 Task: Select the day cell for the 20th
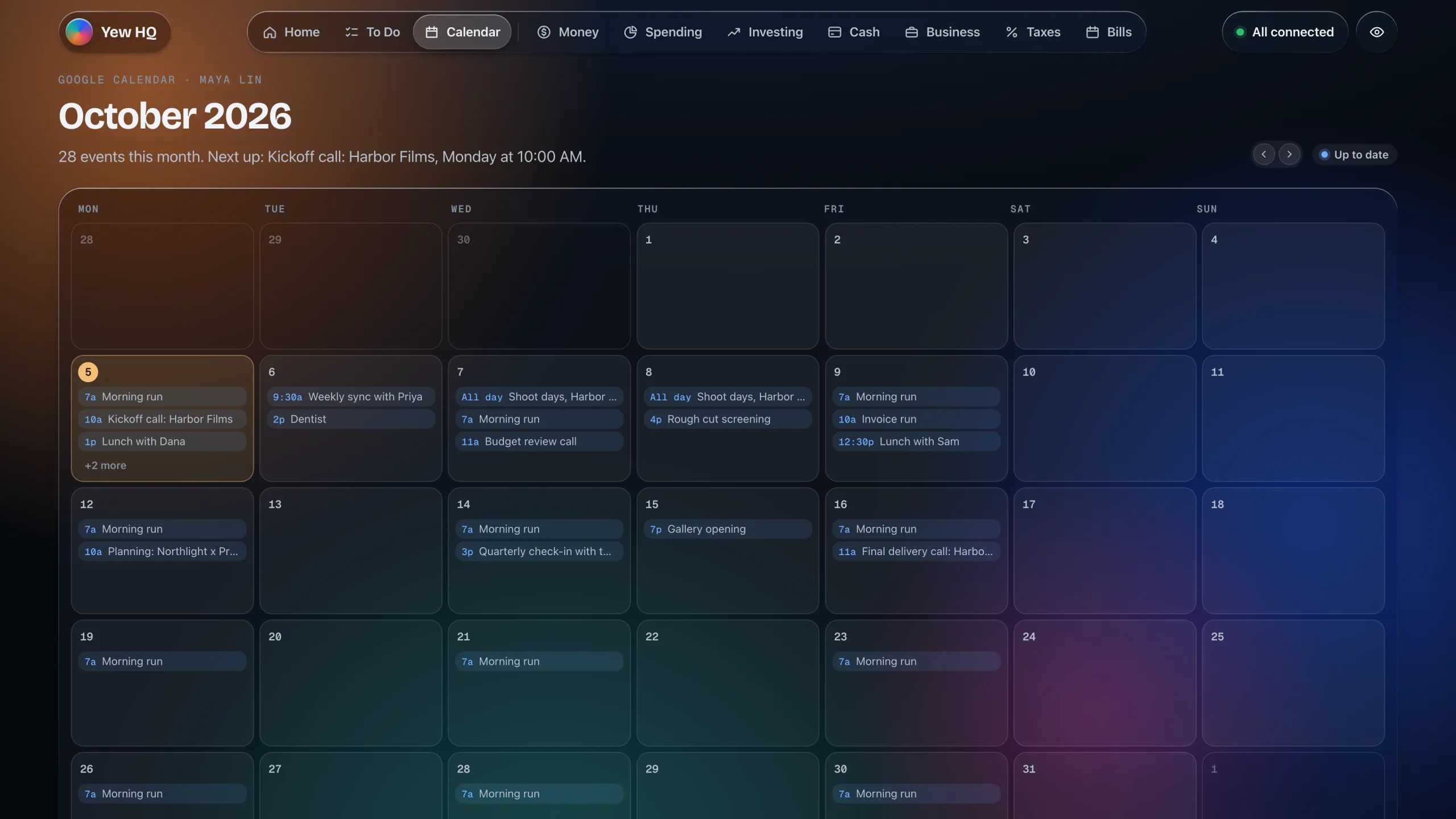(351, 683)
